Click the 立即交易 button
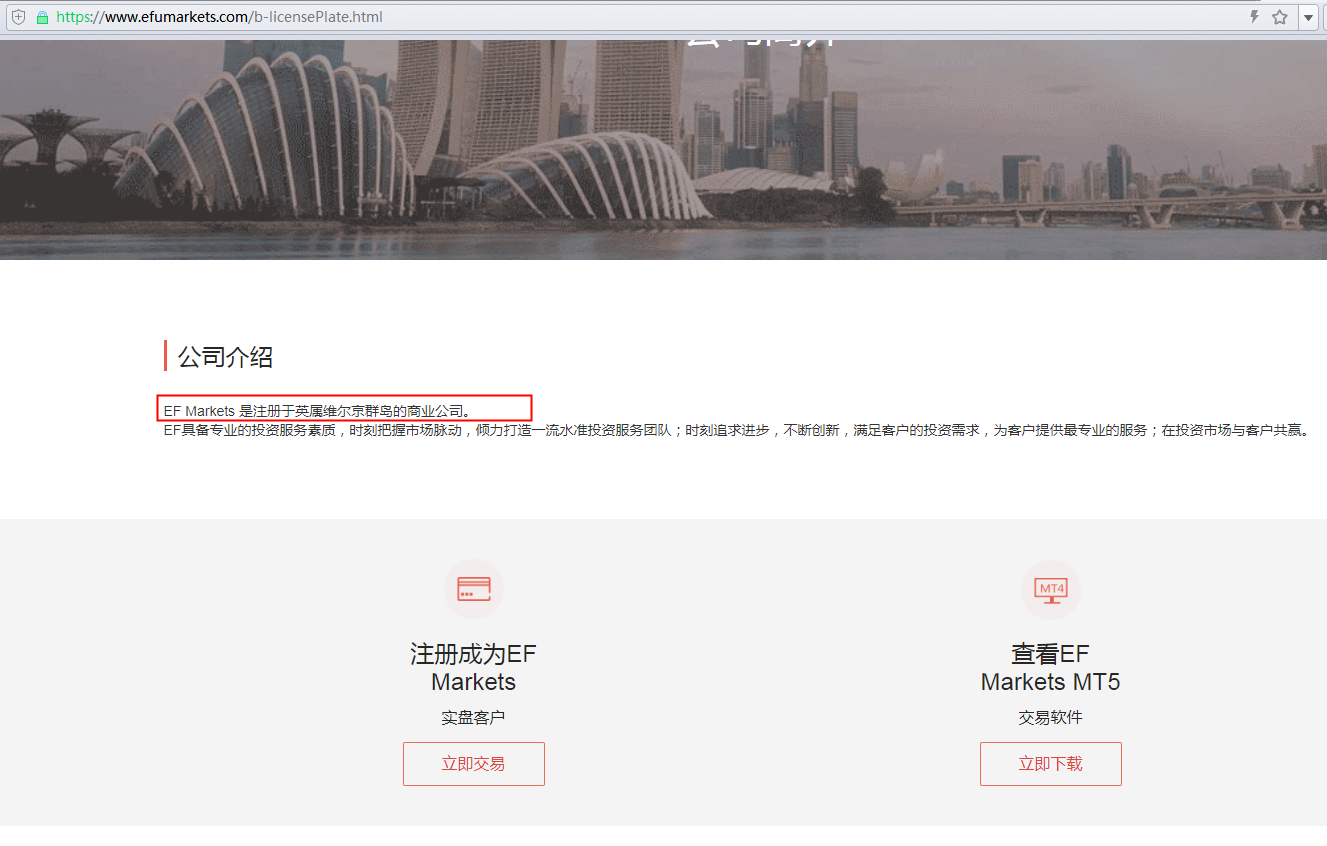Screen dimensions: 1327x846 (x=474, y=764)
